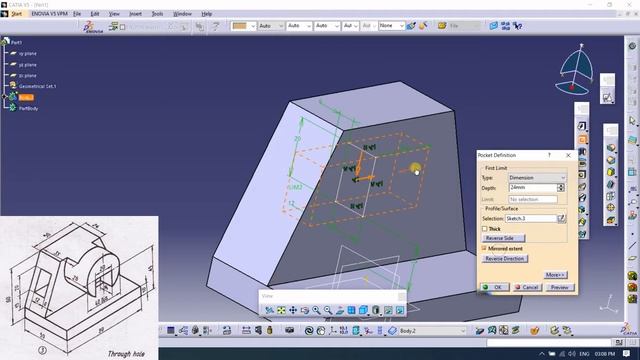The width and height of the screenshot is (640, 360).
Task: Click the Zoom Out magnifier icon
Action: tap(328, 311)
